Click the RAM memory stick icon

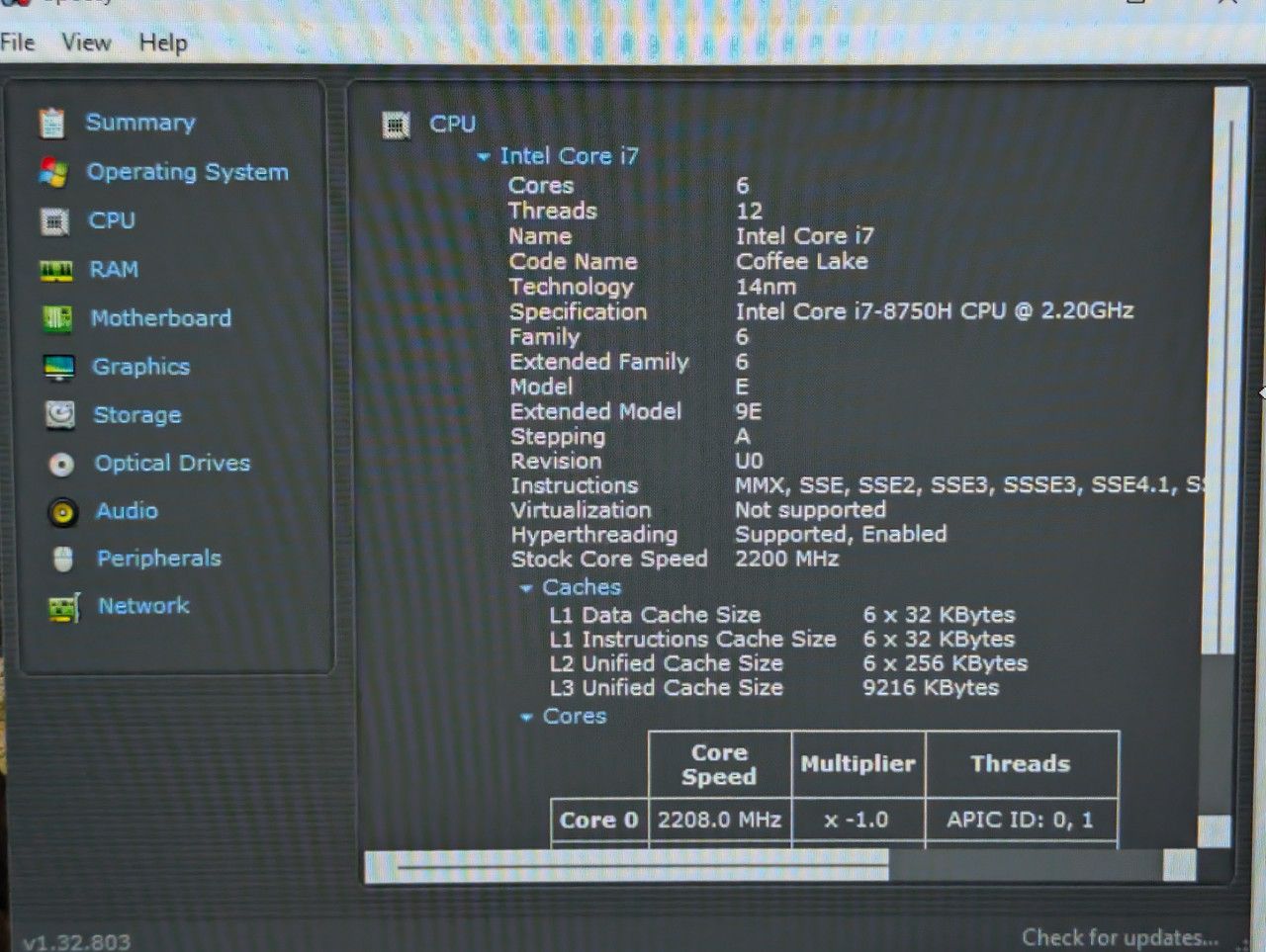(x=55, y=270)
